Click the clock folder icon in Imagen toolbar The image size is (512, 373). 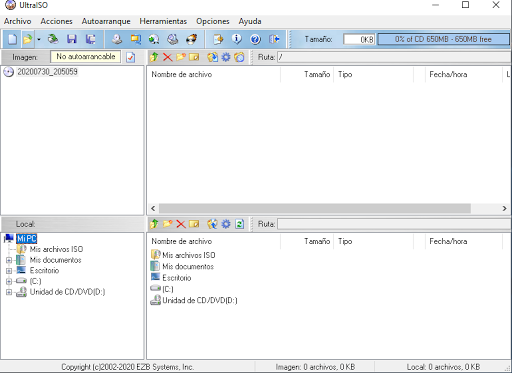(x=239, y=57)
